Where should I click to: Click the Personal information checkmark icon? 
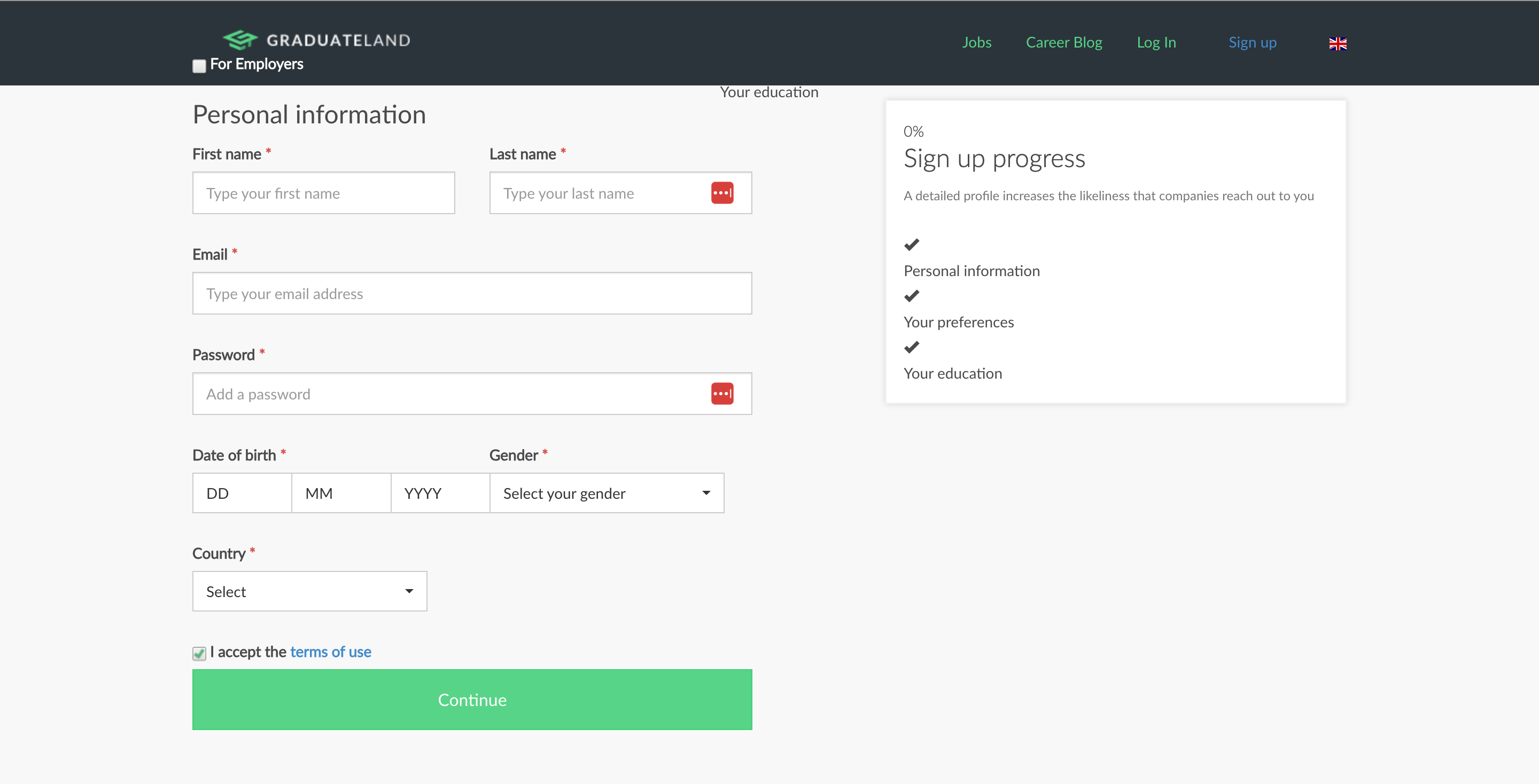(x=912, y=244)
